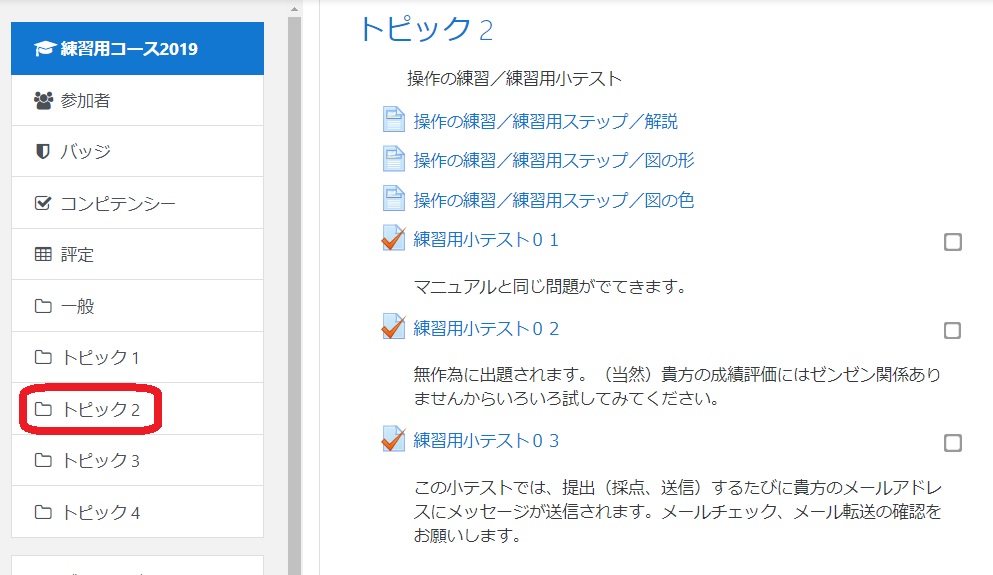Click the text 操作の練習／練習用小テスト
The width and height of the screenshot is (993, 575).
(514, 79)
